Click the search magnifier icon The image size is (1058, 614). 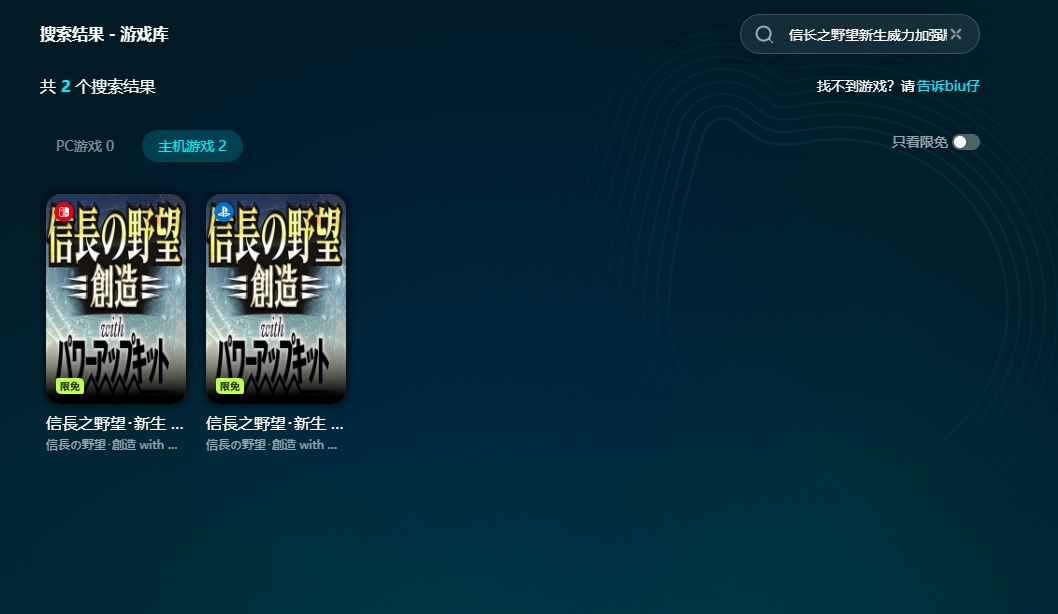(x=764, y=34)
